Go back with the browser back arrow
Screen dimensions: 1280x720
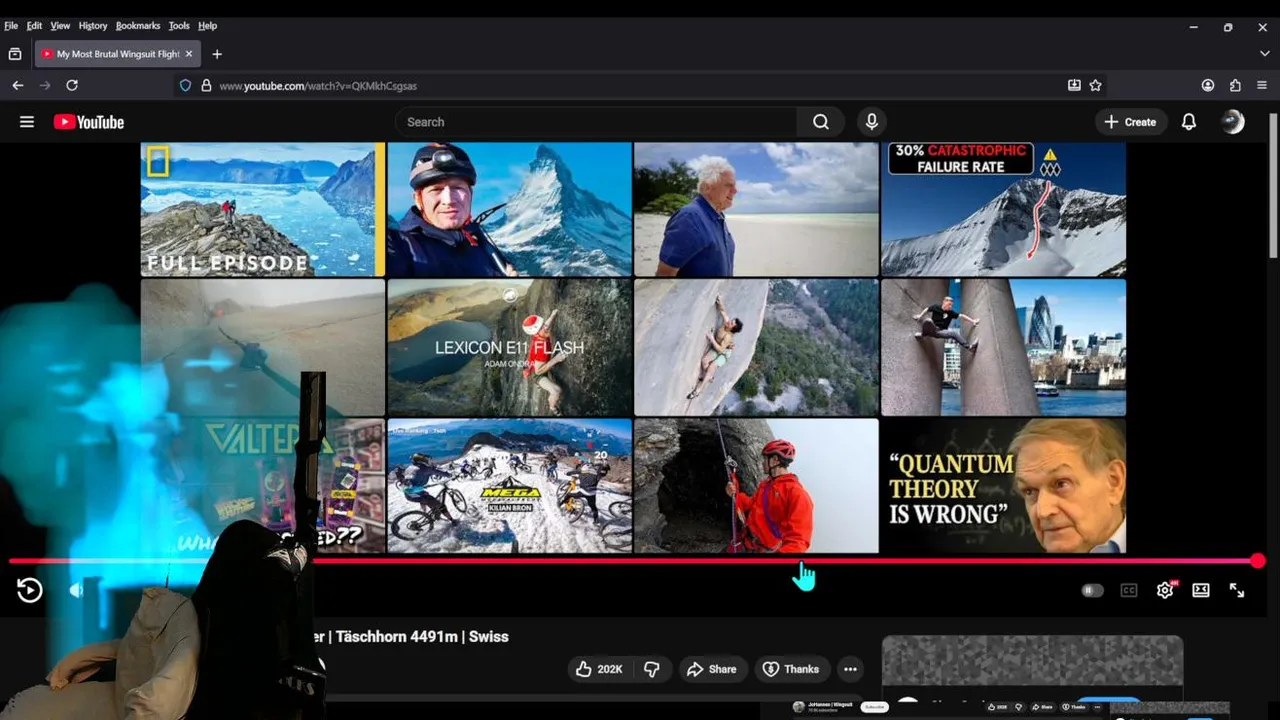click(18, 86)
